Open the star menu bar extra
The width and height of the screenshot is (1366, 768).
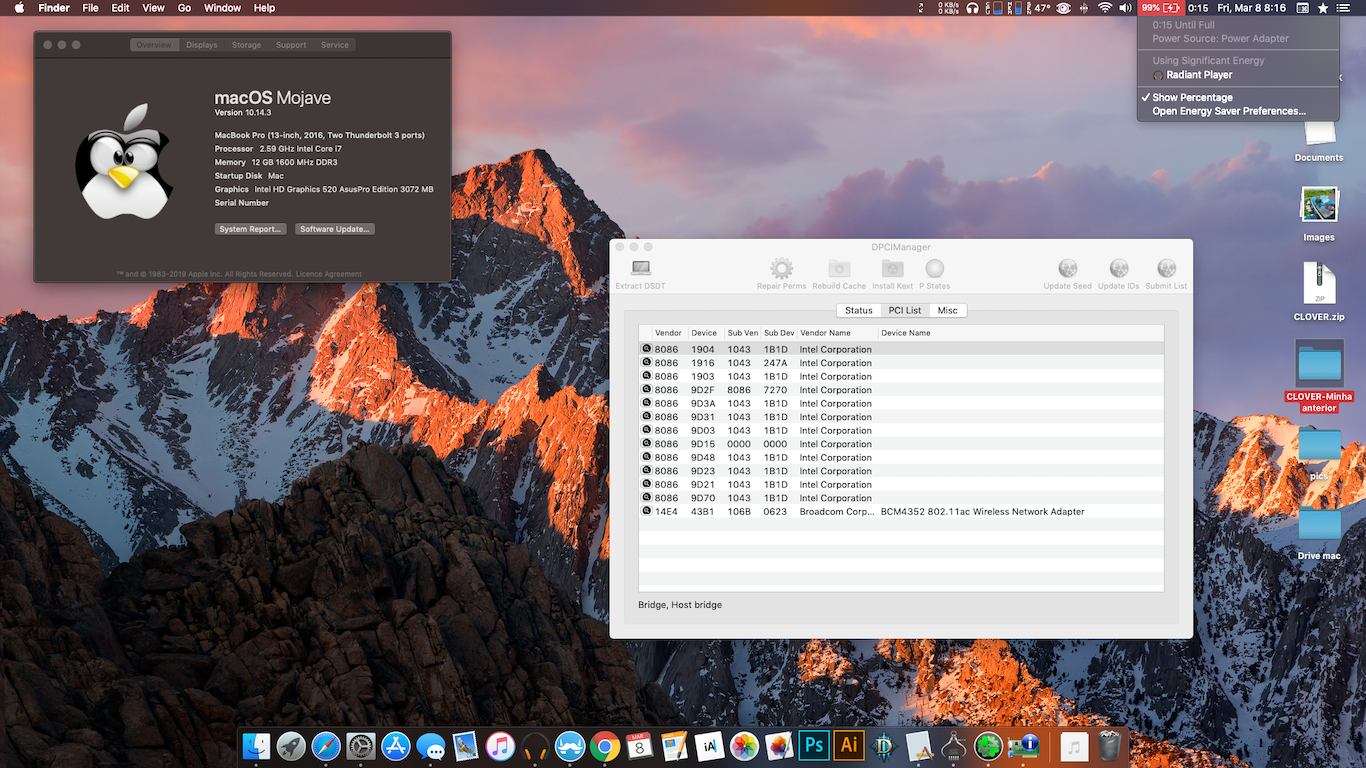[x=1323, y=8]
